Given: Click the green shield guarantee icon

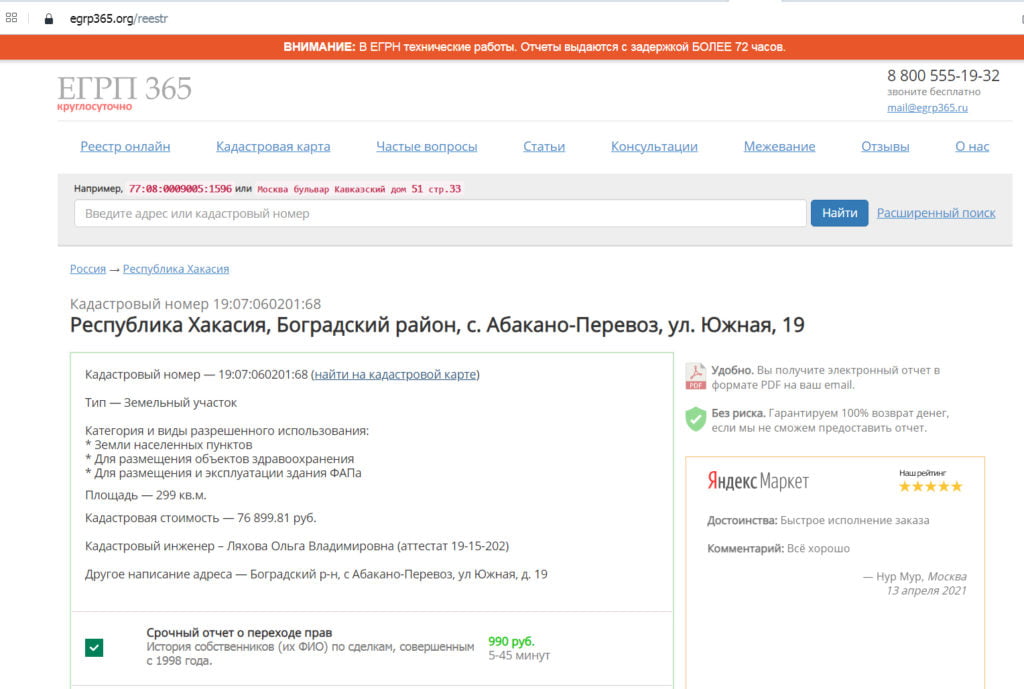Looking at the screenshot, I should (x=695, y=419).
